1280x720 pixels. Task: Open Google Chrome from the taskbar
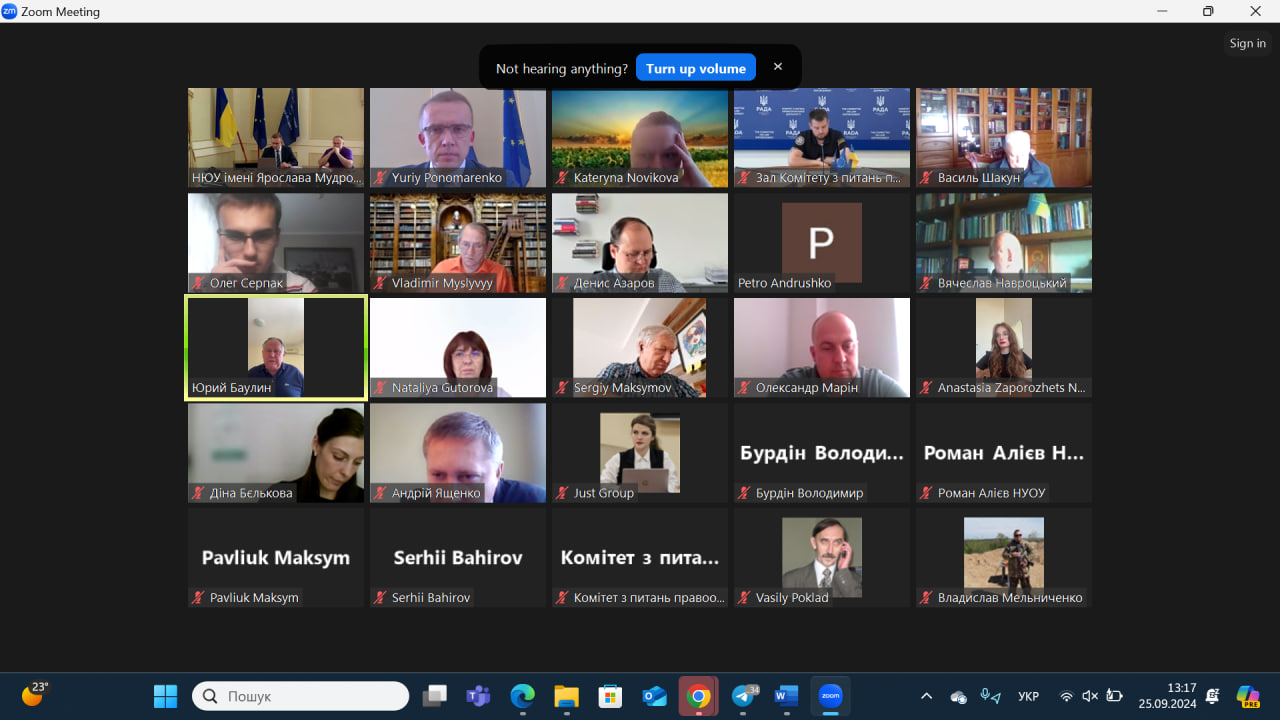pos(699,696)
